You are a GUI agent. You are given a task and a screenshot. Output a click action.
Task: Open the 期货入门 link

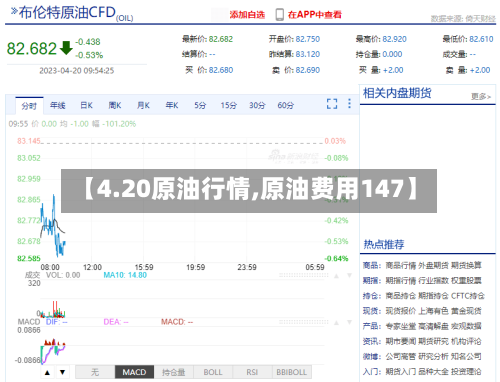tap(401, 372)
